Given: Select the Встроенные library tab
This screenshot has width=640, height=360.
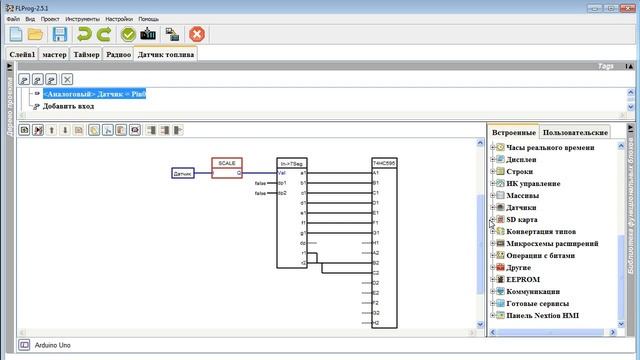Looking at the screenshot, I should click(513, 133).
